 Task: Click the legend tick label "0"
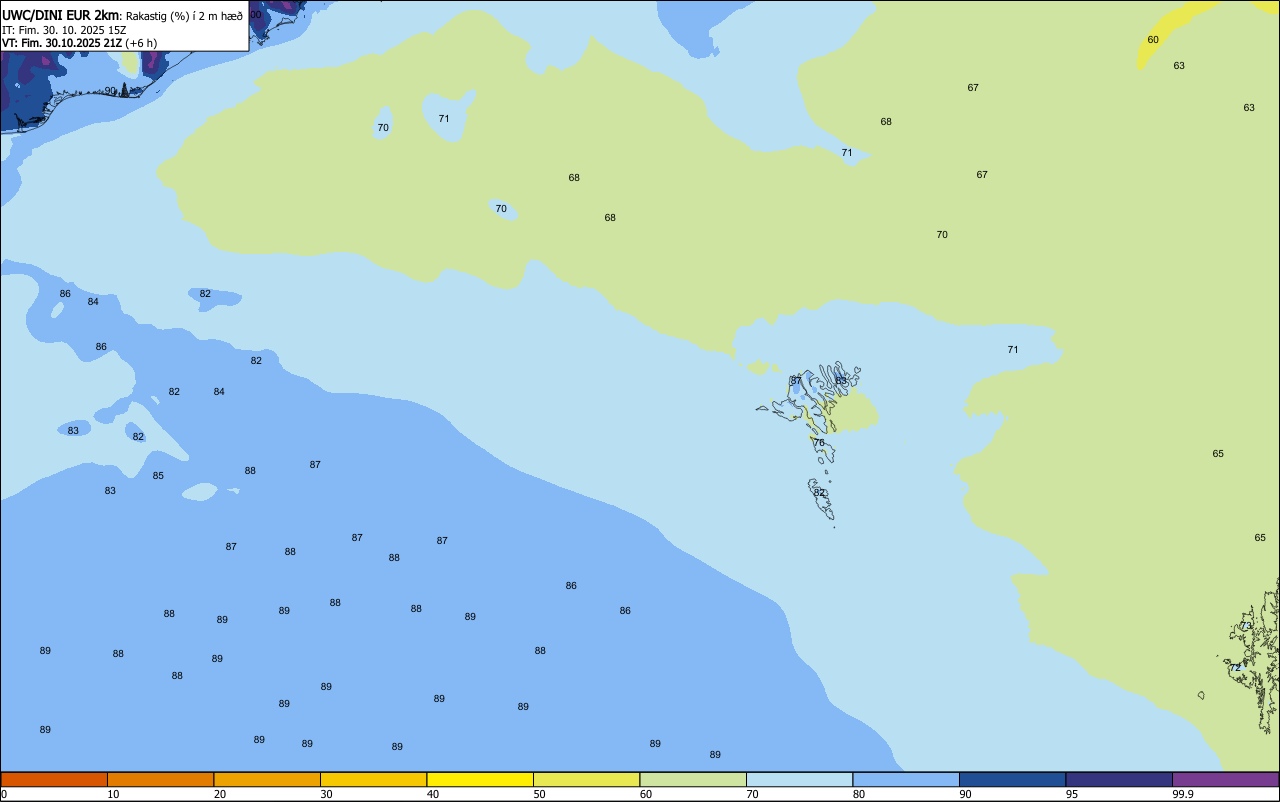pyautogui.click(x=4, y=794)
